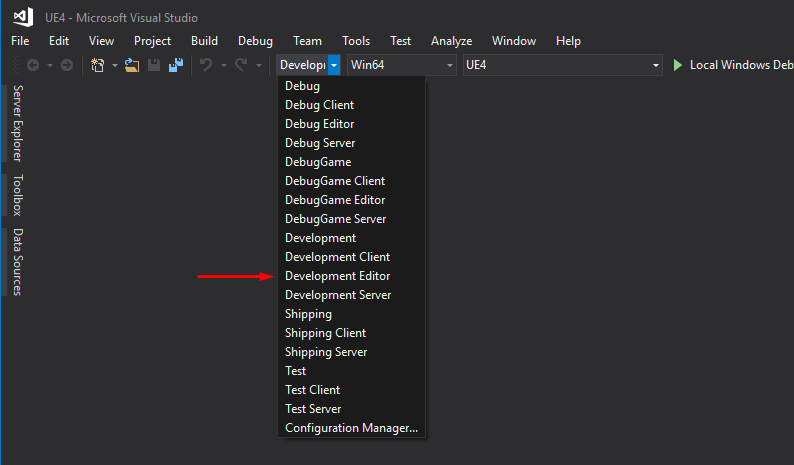Screen dimensions: 794x465
Task: Open the Test menu in menu bar
Action: coord(400,41)
